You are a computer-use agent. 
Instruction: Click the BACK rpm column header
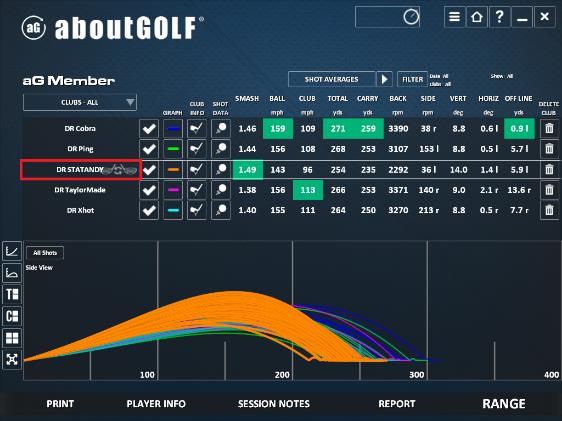click(398, 99)
